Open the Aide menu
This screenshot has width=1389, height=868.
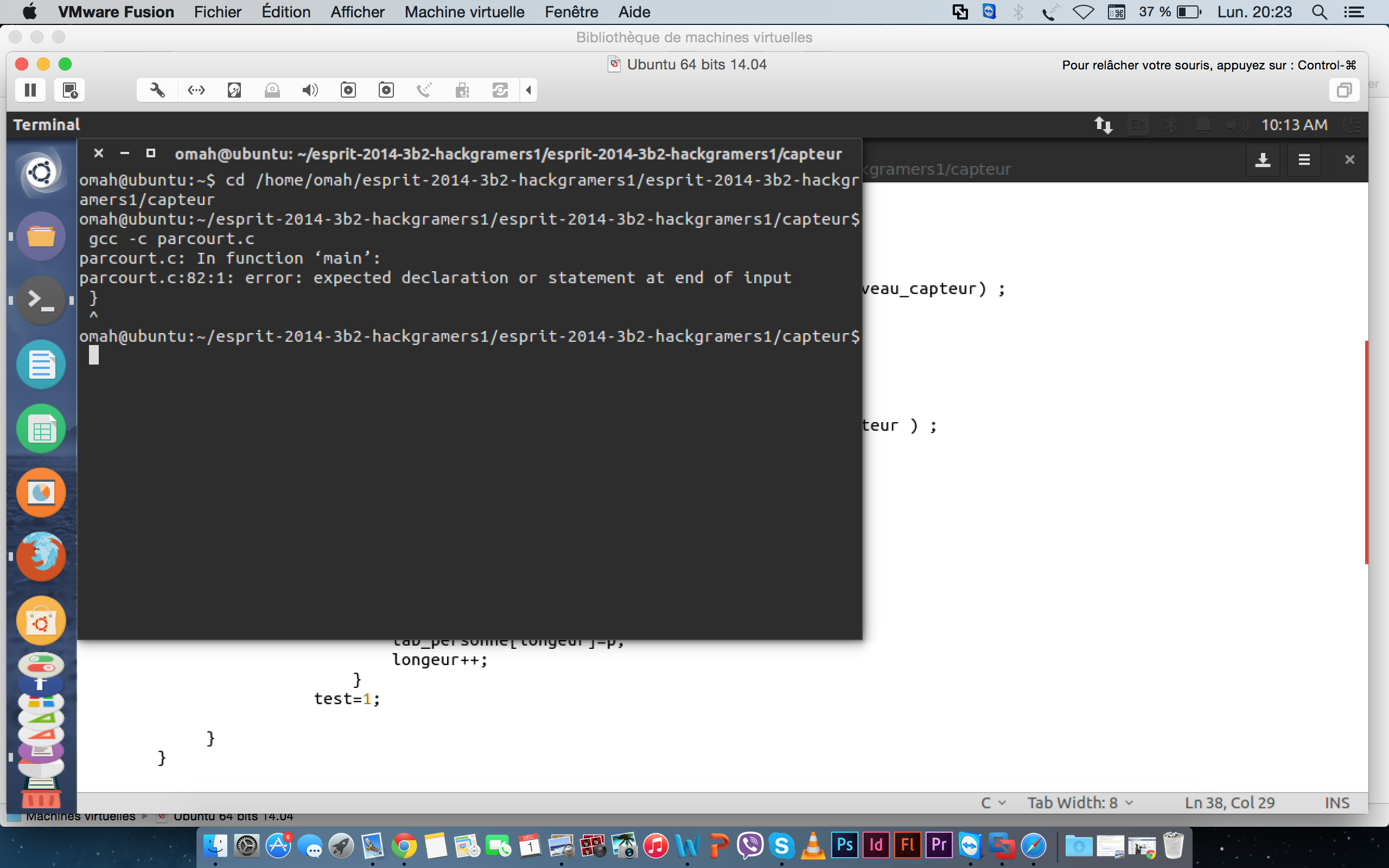(x=634, y=11)
